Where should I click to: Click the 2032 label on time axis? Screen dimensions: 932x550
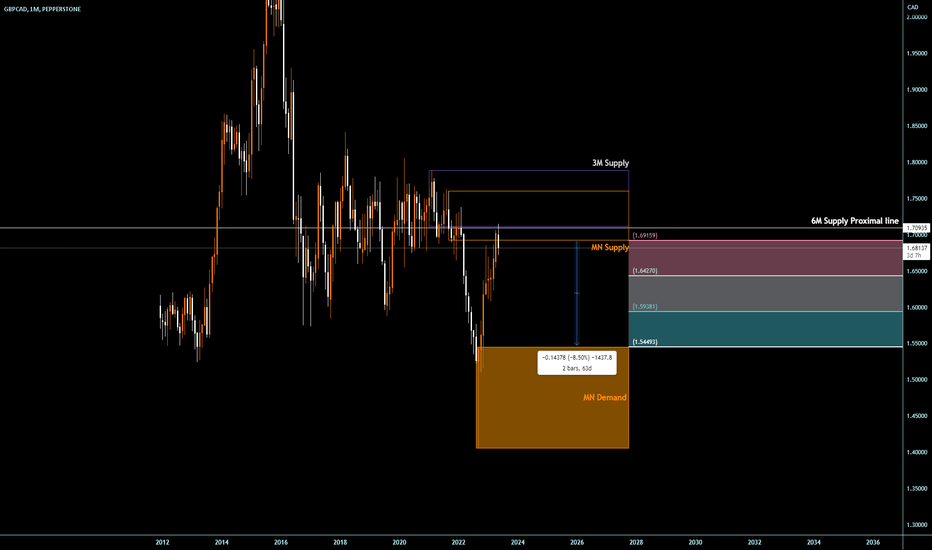(x=754, y=542)
